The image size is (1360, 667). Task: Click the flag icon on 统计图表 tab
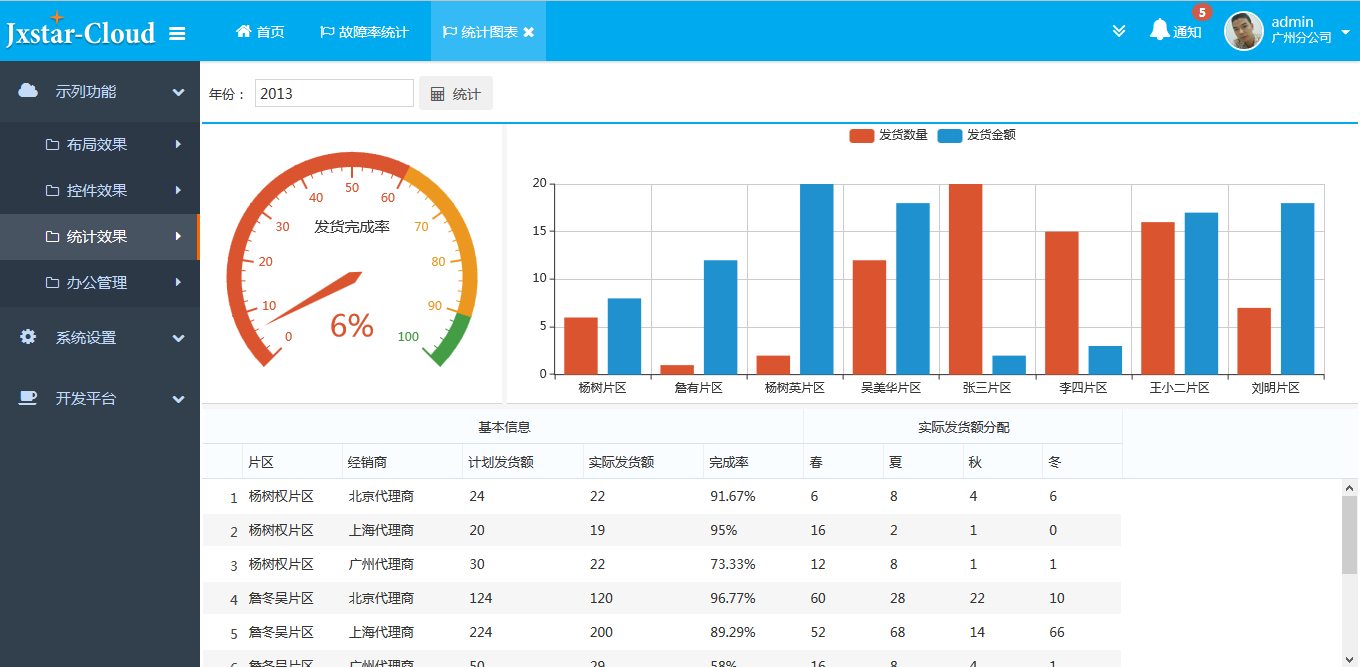[449, 32]
